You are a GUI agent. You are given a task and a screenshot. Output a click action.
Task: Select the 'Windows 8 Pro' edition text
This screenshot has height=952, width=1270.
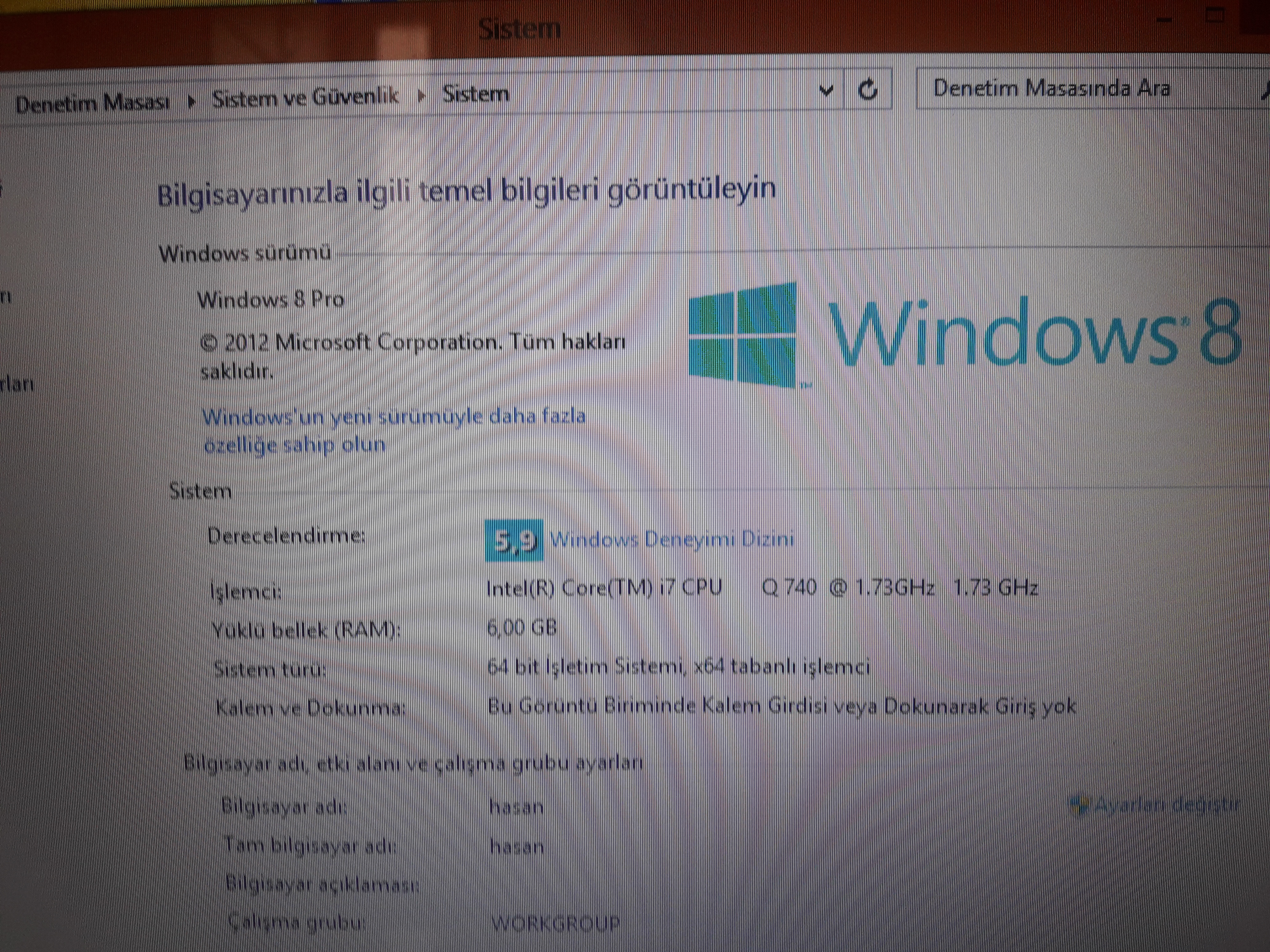point(270,299)
